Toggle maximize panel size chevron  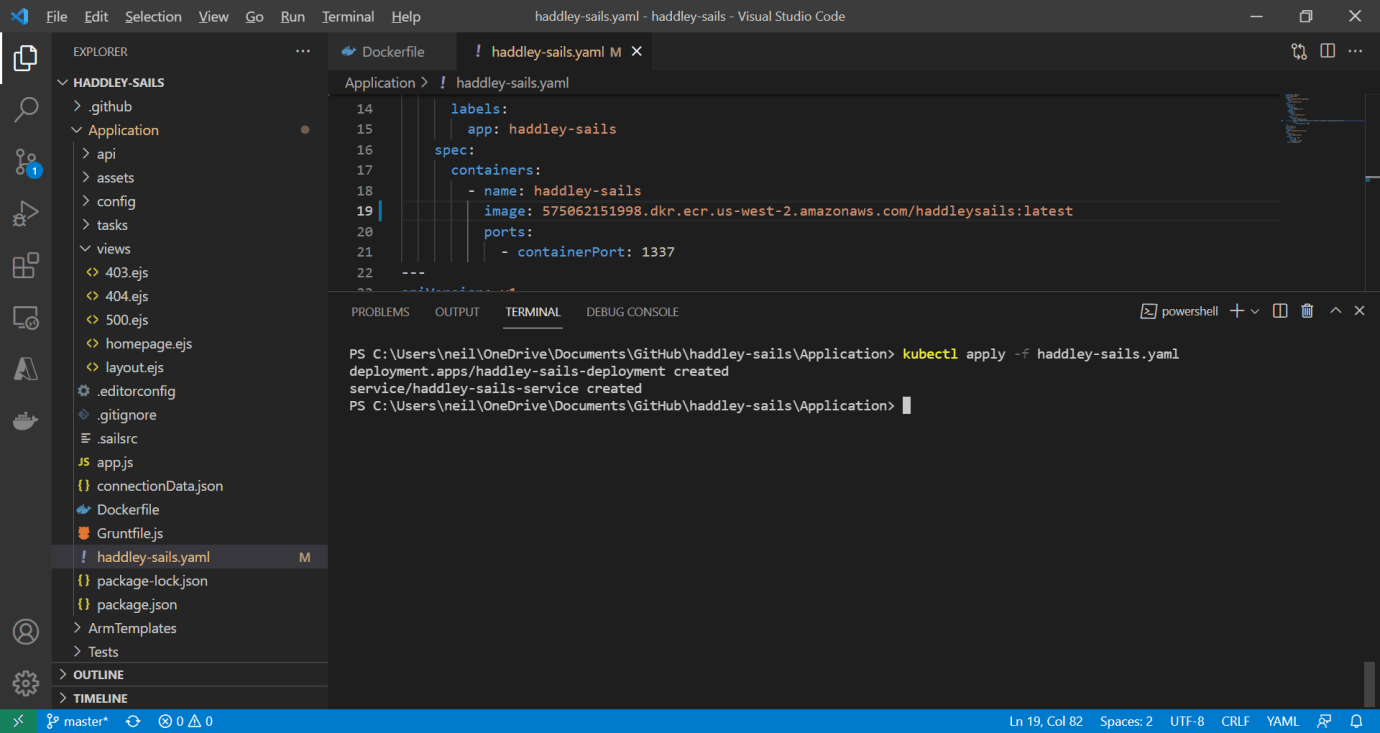click(1335, 311)
